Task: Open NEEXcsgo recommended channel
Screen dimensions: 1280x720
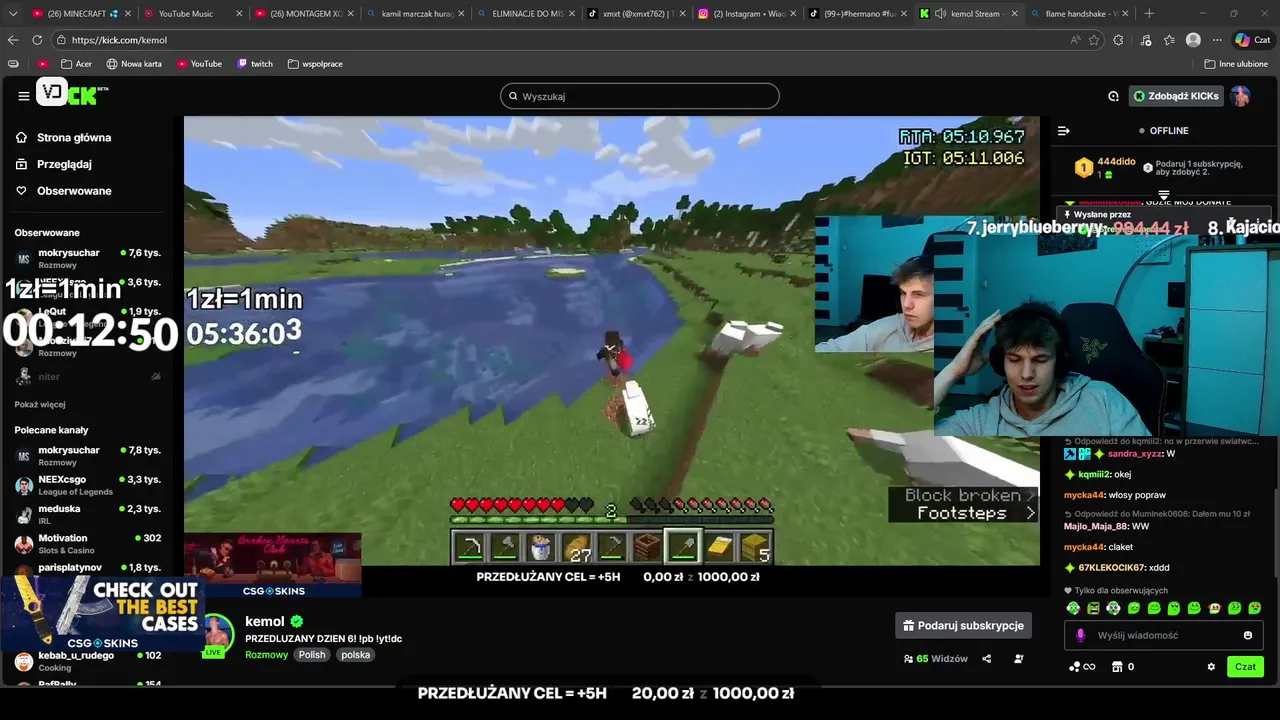Action: [x=88, y=485]
